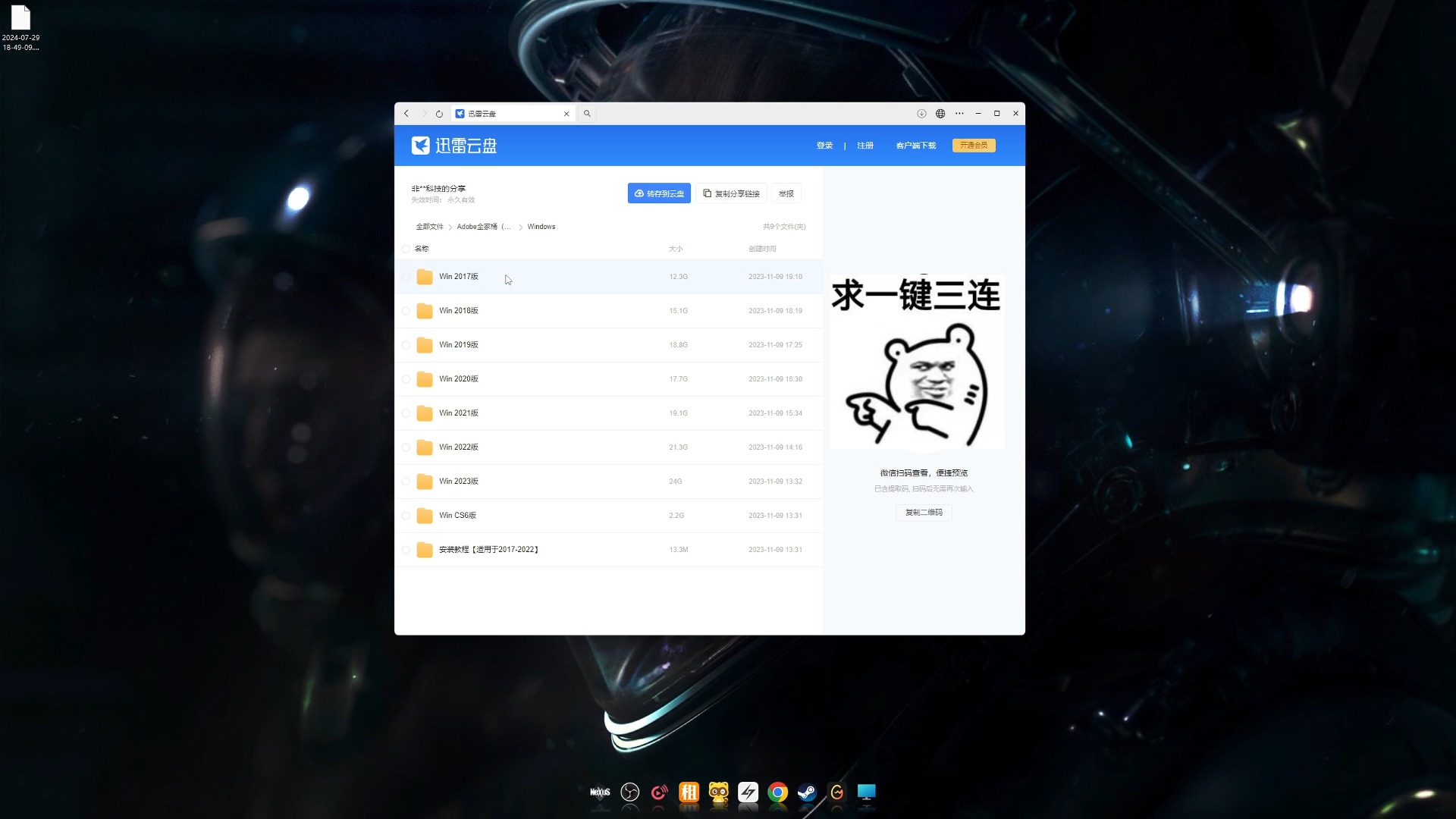Click the globe icon in title bar
This screenshot has height=819, width=1456.
click(940, 114)
